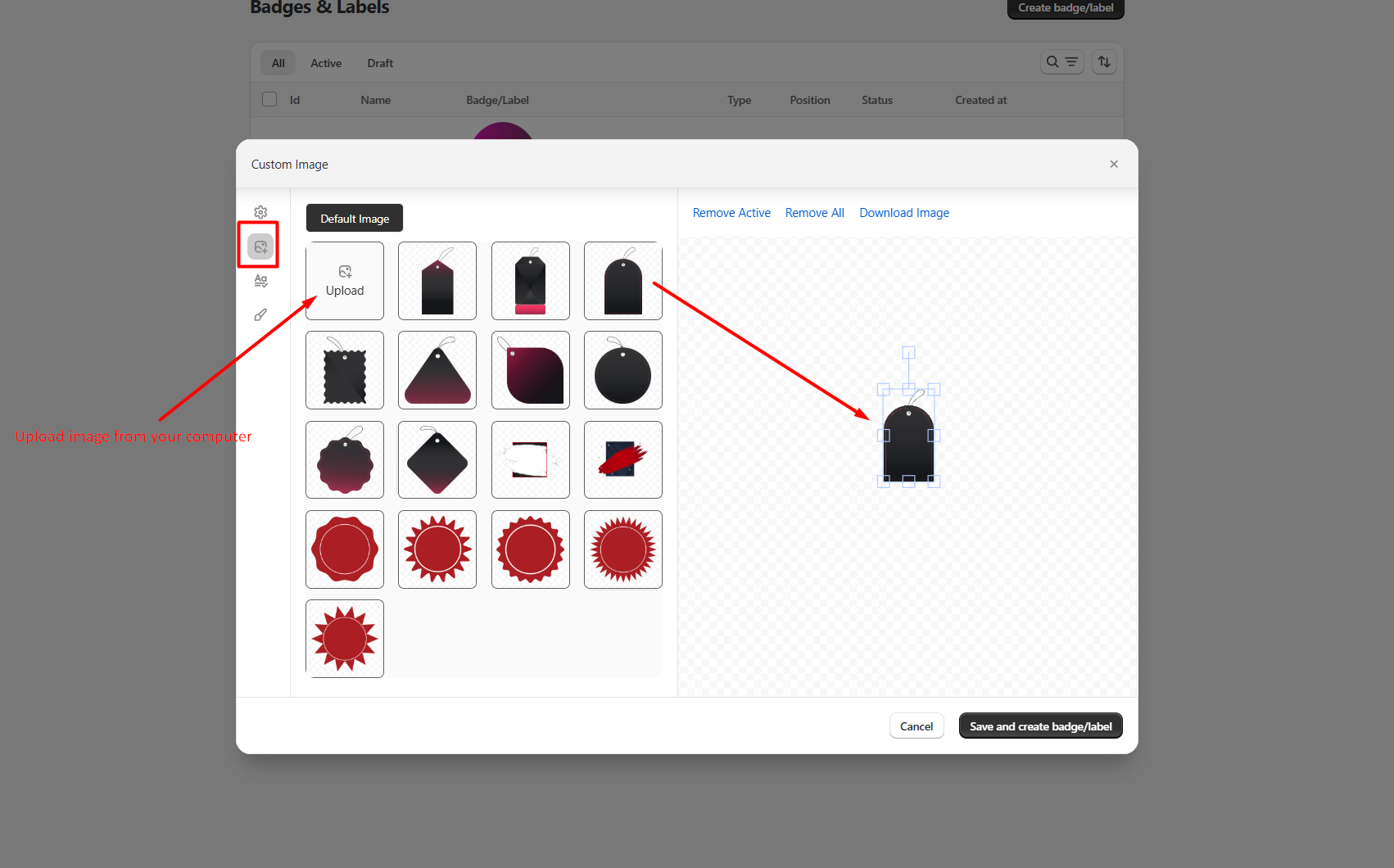Choose the black diamond tag badge
This screenshot has height=868, width=1394.
click(x=437, y=459)
